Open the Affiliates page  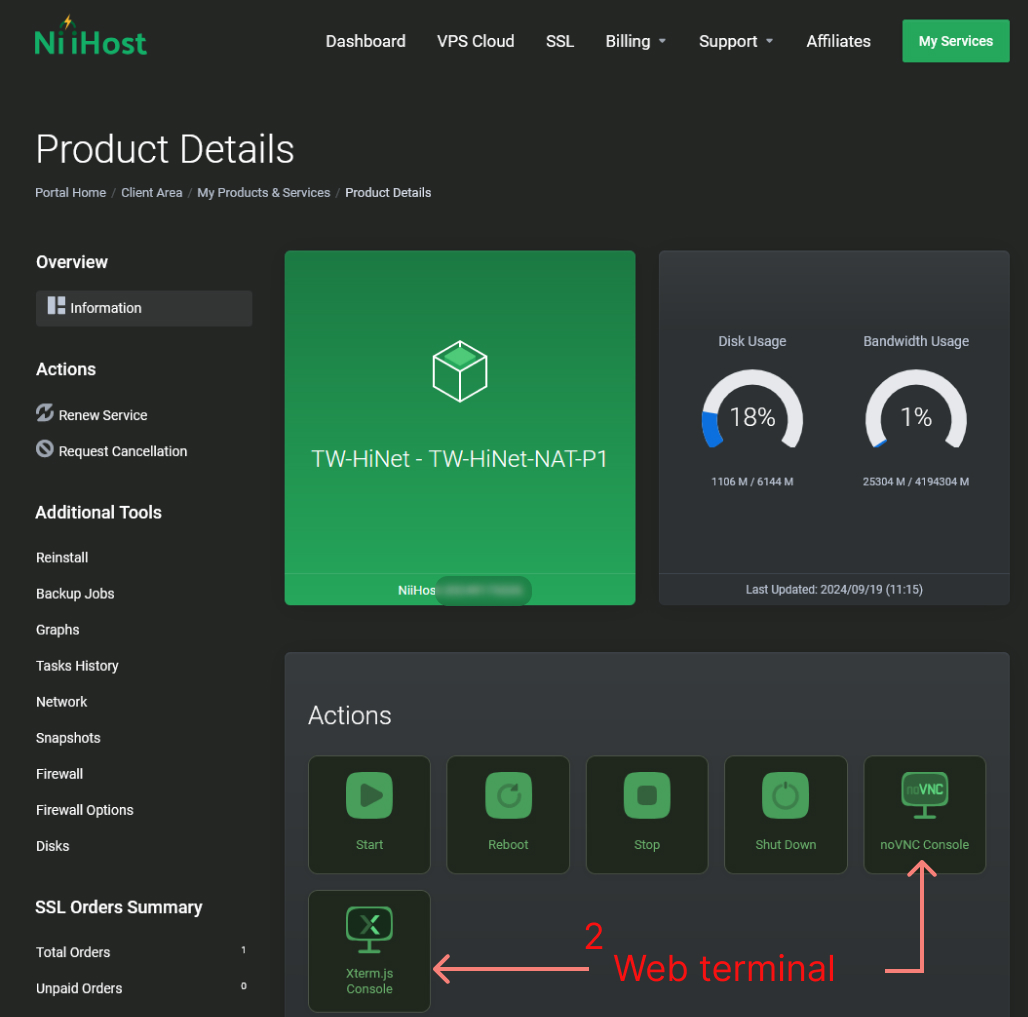[839, 41]
